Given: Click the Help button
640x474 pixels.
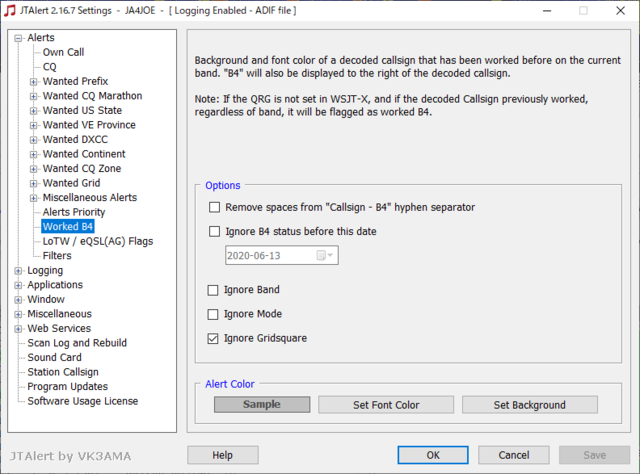Looking at the screenshot, I should click(223, 455).
